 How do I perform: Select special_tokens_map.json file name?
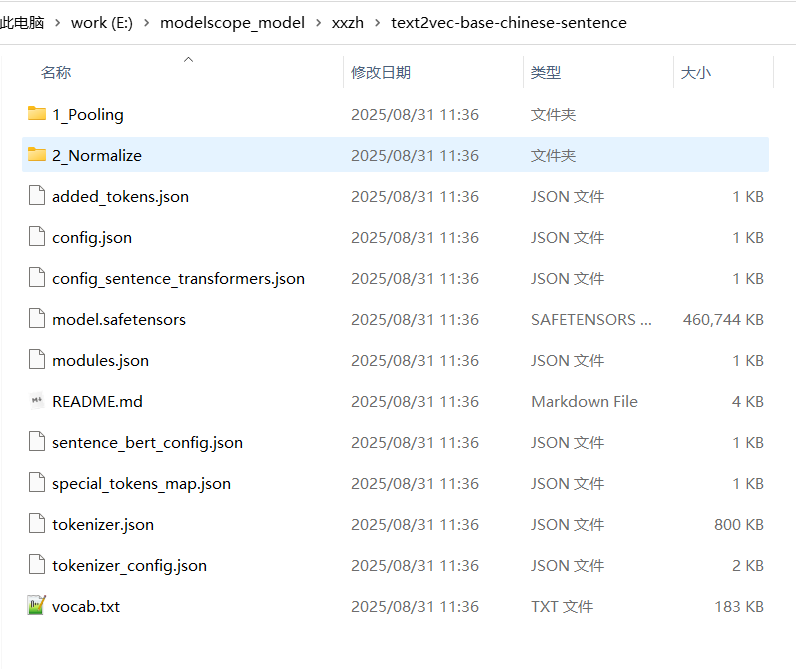coord(142,484)
